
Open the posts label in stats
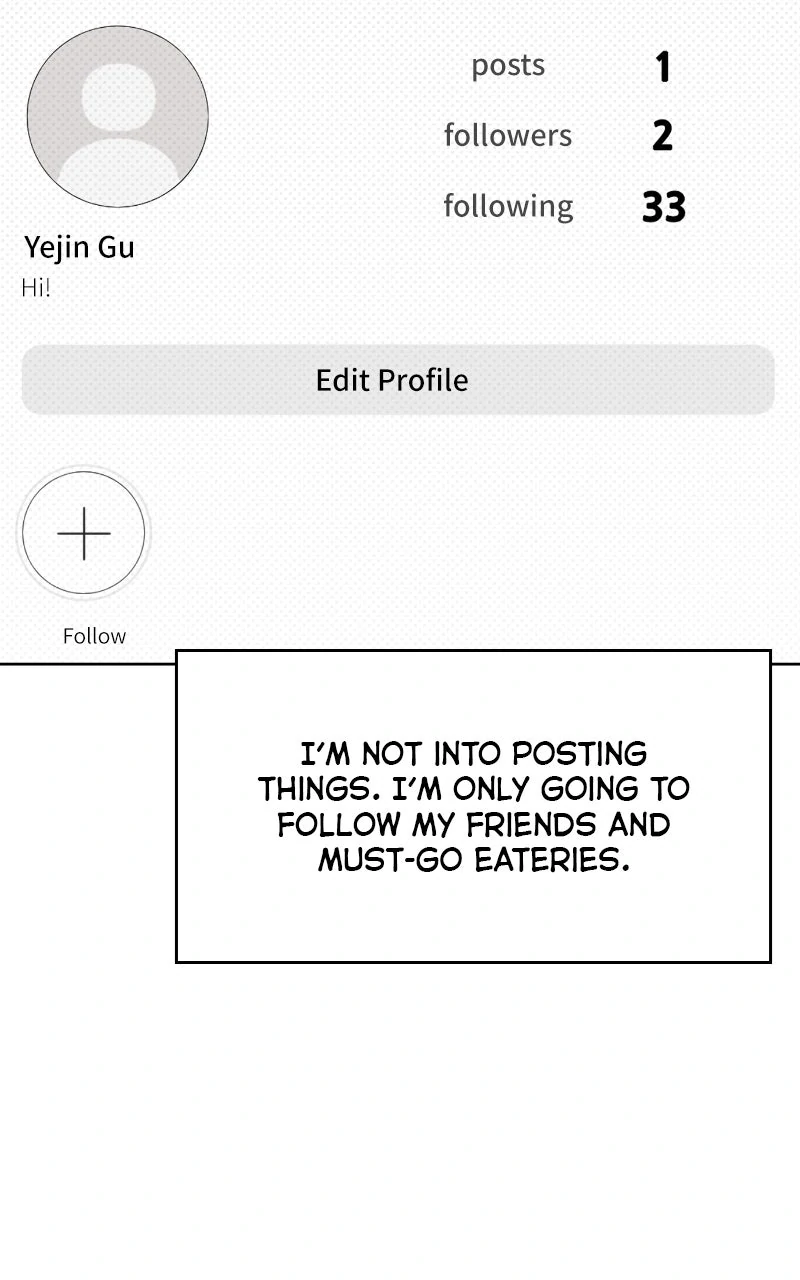point(508,65)
